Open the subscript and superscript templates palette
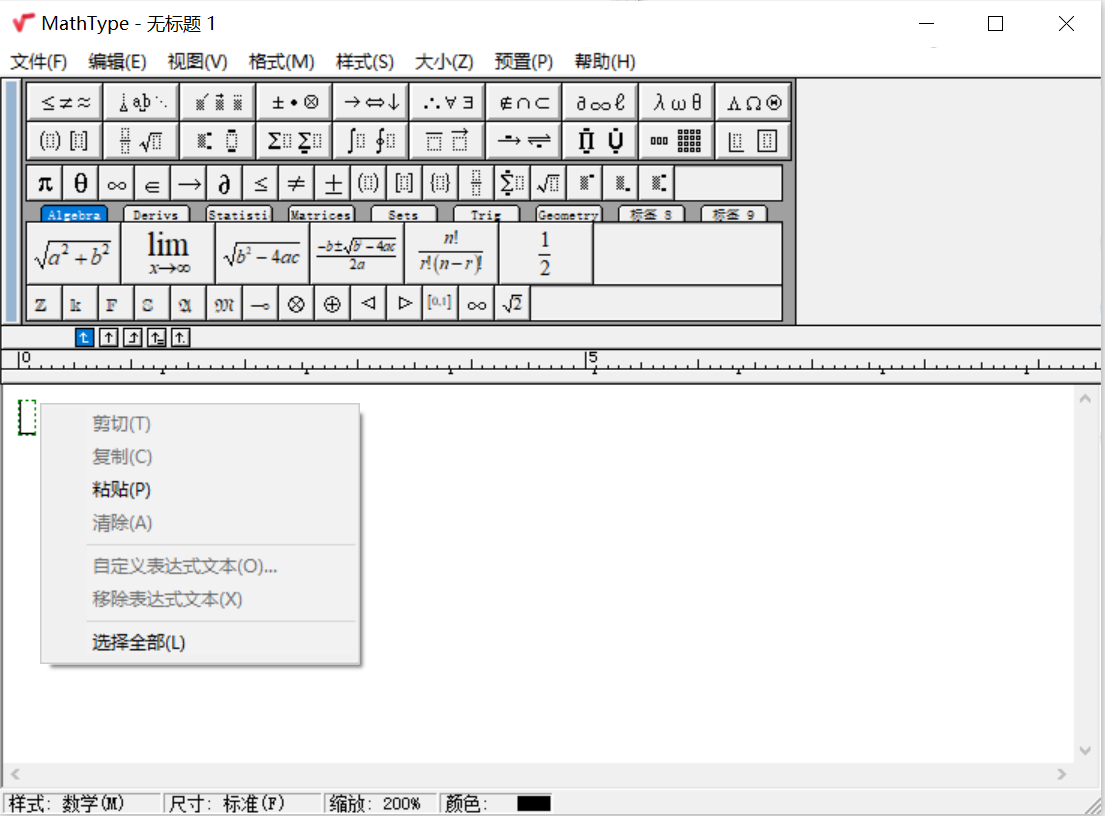The height and width of the screenshot is (816, 1105). click(x=218, y=141)
